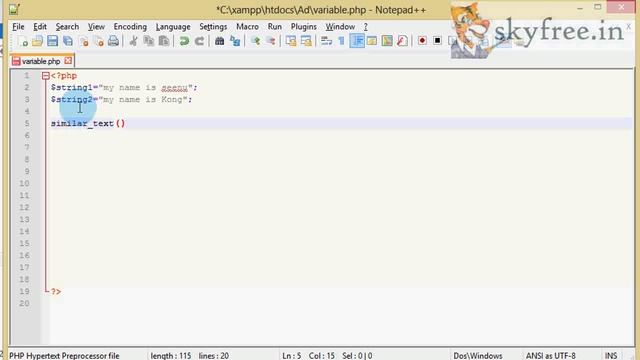Viewport: 640px width, 360px height.
Task: Click the Dos\Windows line ending status field
Action: [478, 356]
